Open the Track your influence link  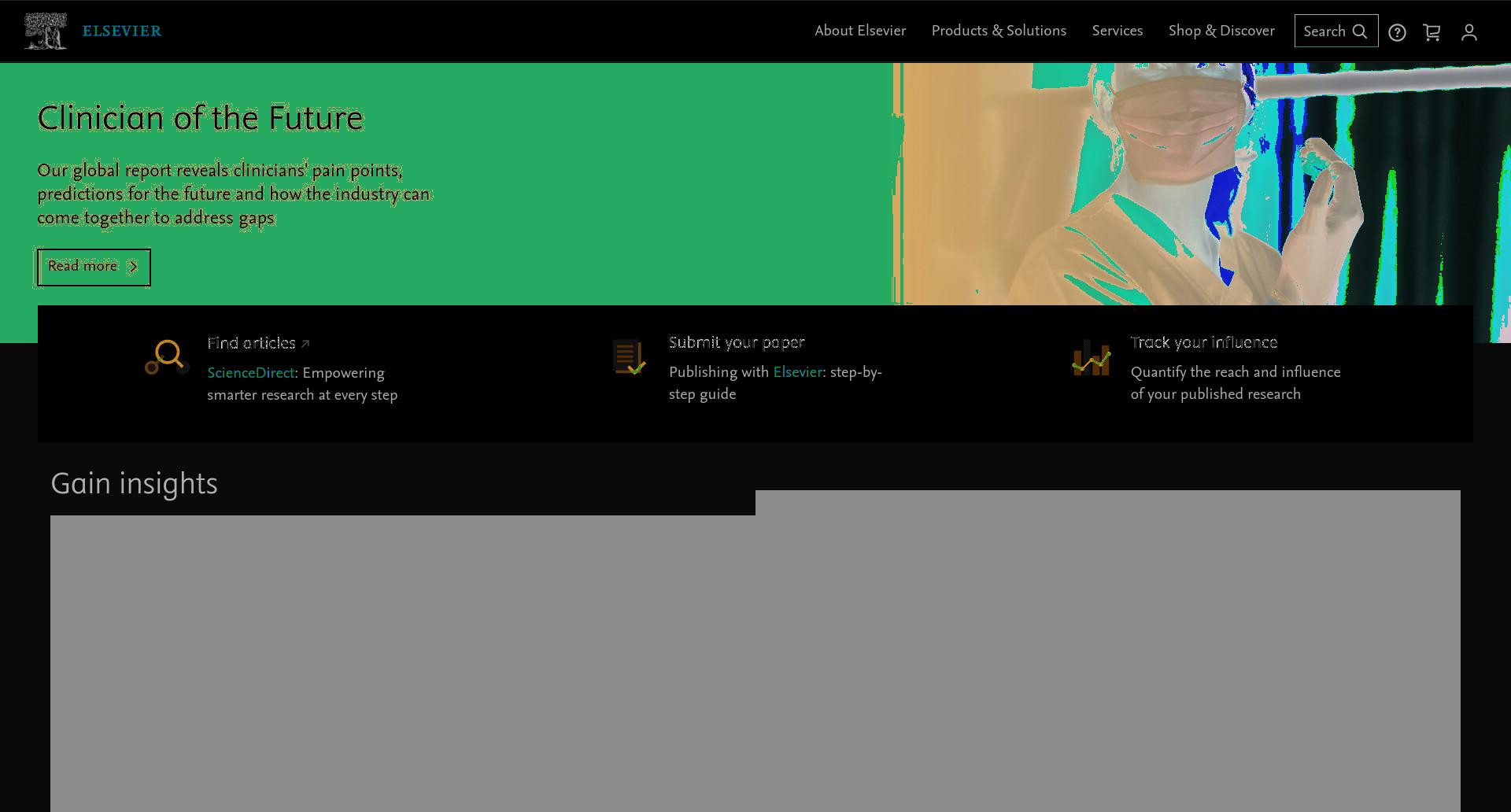[1204, 342]
